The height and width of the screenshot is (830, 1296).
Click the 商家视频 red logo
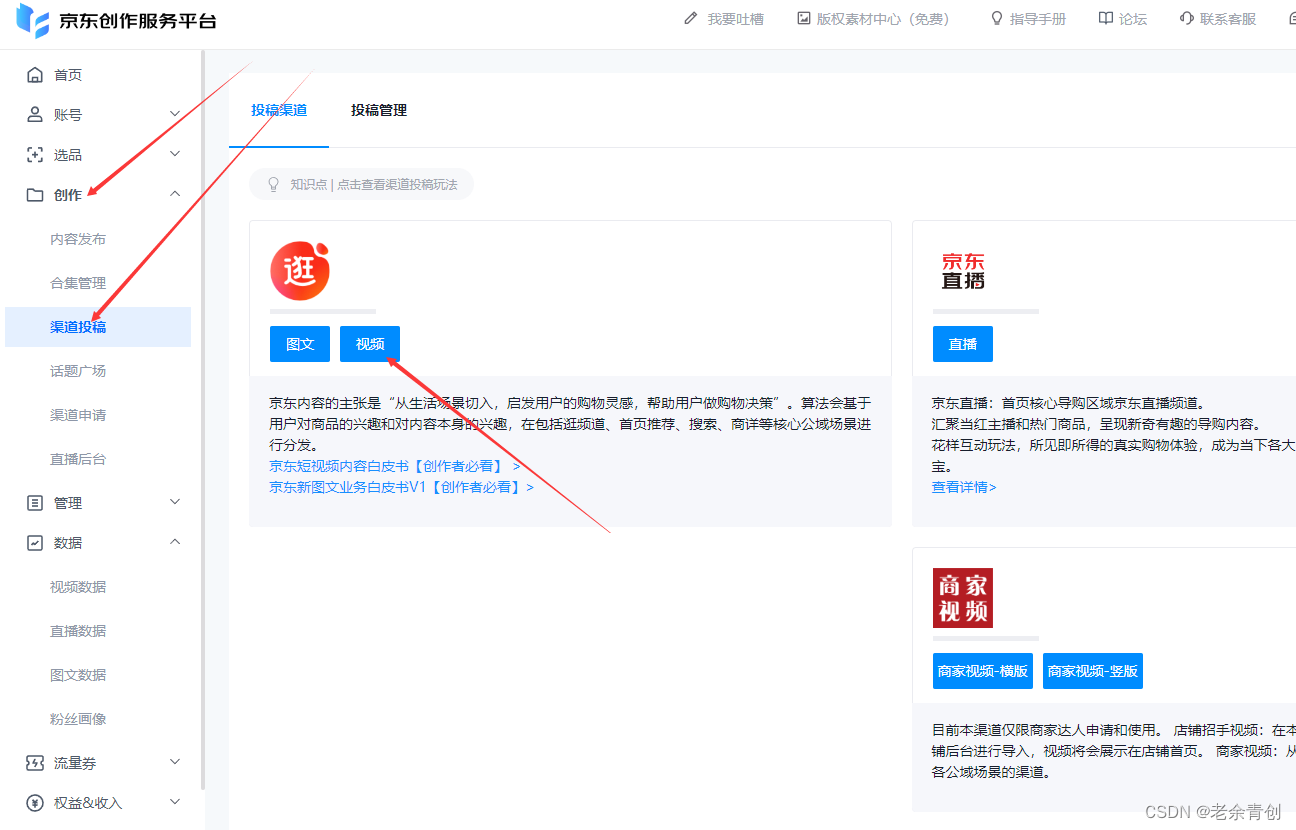963,598
